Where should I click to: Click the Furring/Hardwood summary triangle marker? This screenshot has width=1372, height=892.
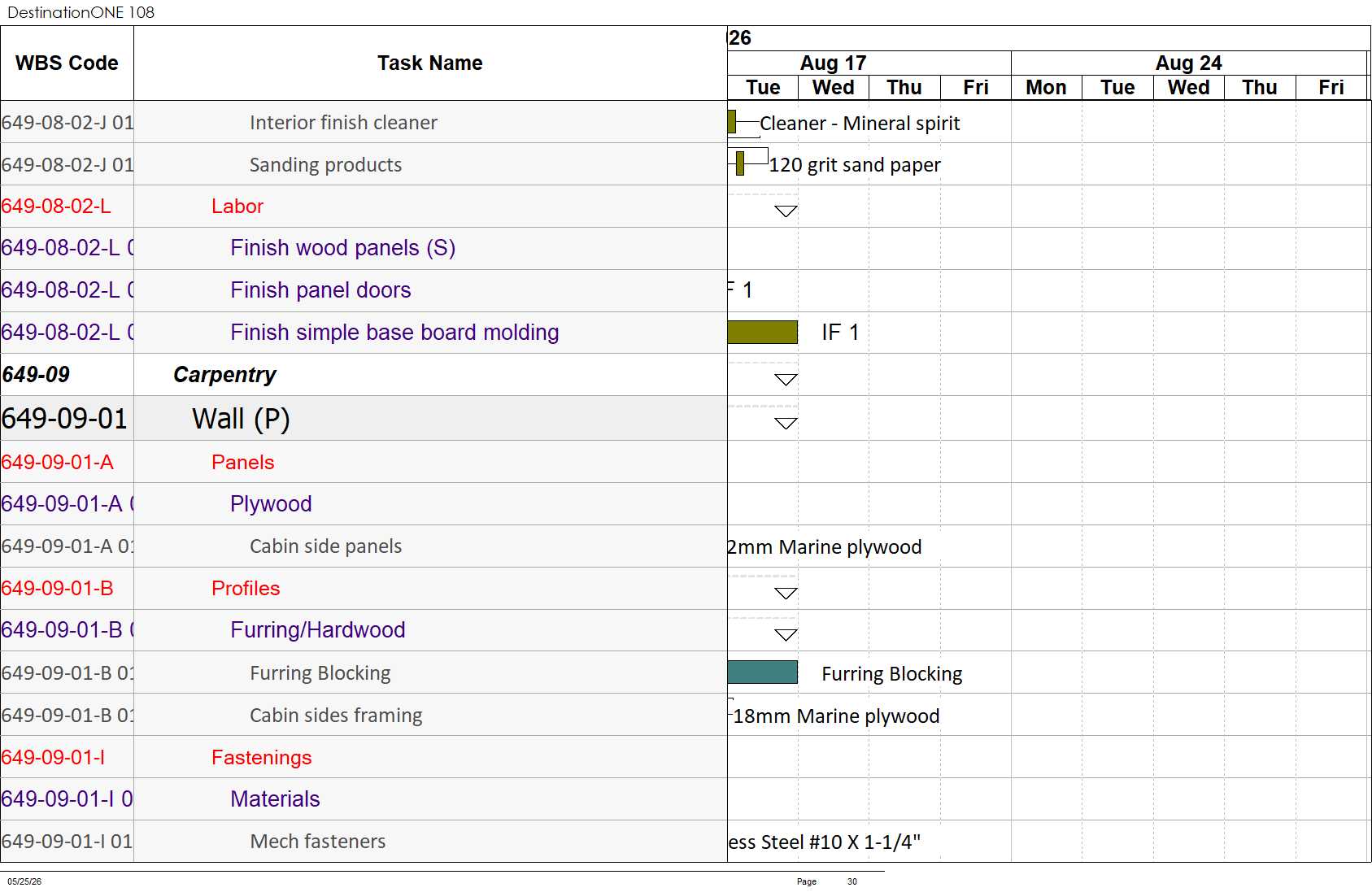[x=786, y=635]
